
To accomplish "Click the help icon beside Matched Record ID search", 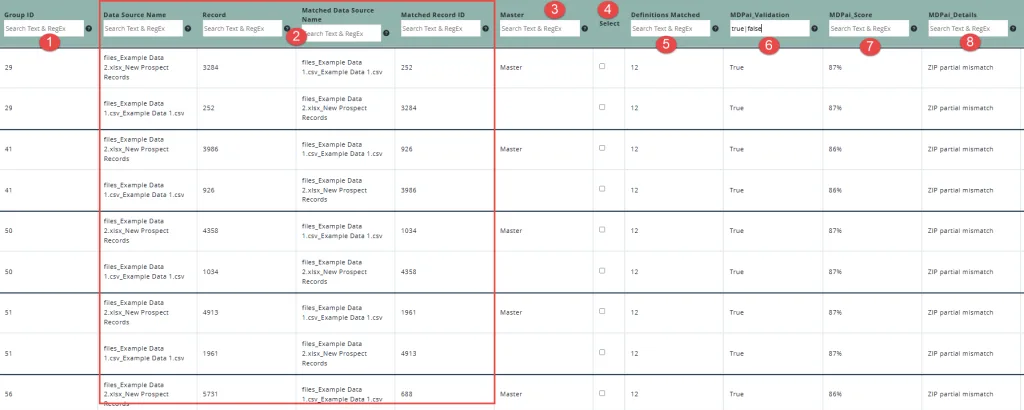I will 485,29.
